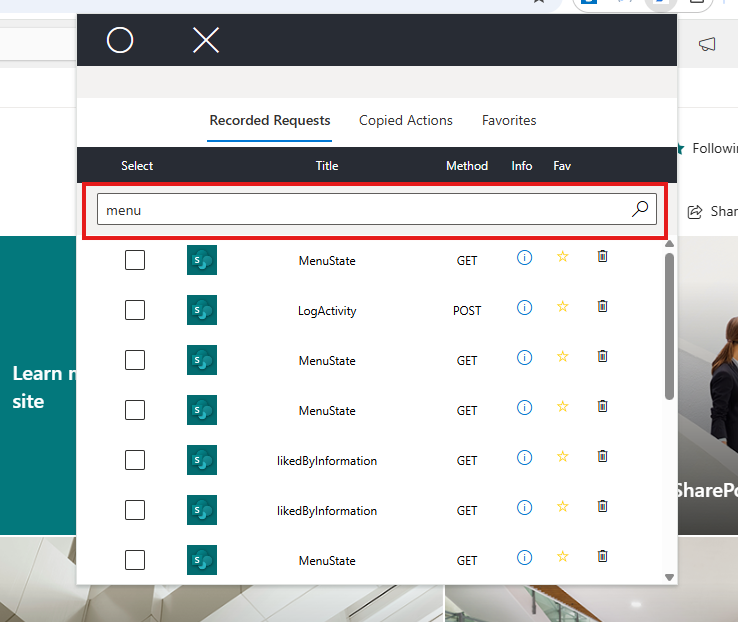Image resolution: width=738 pixels, height=622 pixels.
Task: Select the Recorded Requests tab
Action: point(270,120)
